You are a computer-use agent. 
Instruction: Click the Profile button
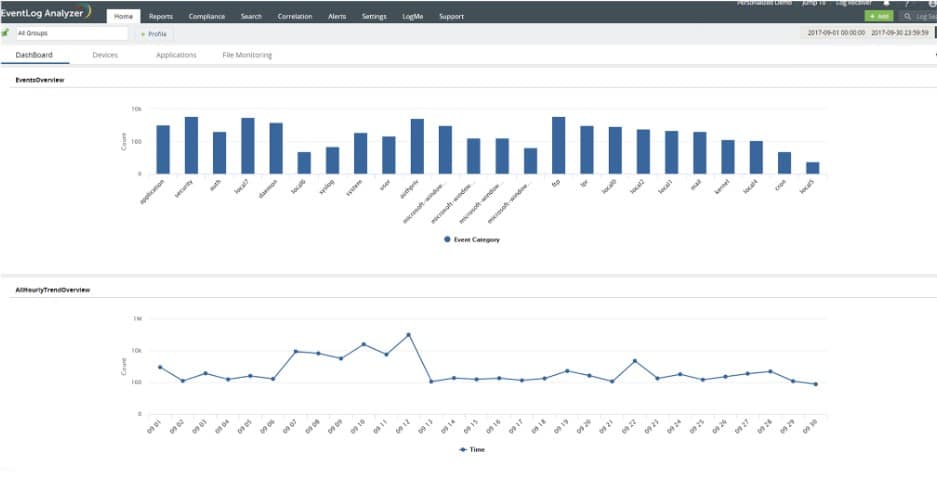154,34
